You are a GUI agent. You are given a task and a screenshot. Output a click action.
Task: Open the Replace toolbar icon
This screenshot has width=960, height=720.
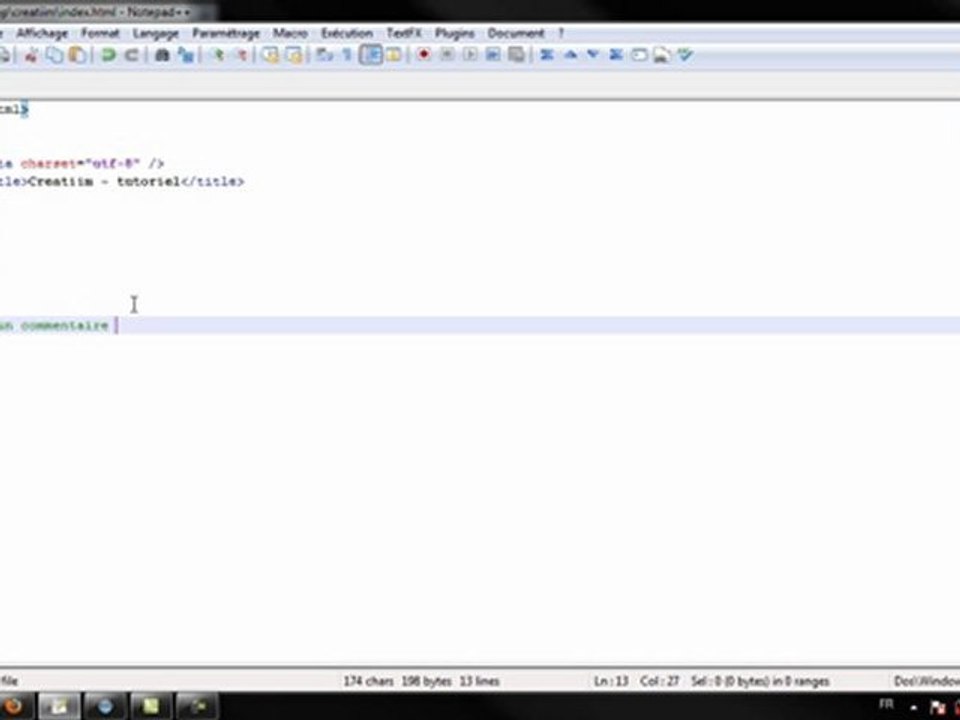(186, 56)
